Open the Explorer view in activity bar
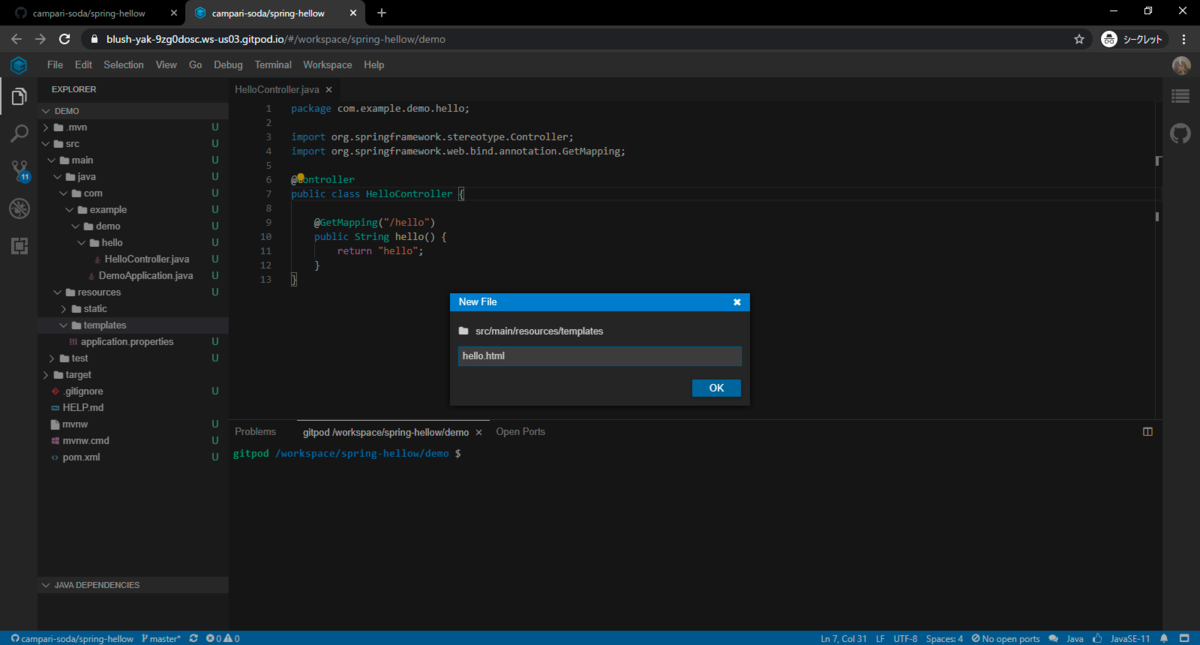 pos(18,97)
